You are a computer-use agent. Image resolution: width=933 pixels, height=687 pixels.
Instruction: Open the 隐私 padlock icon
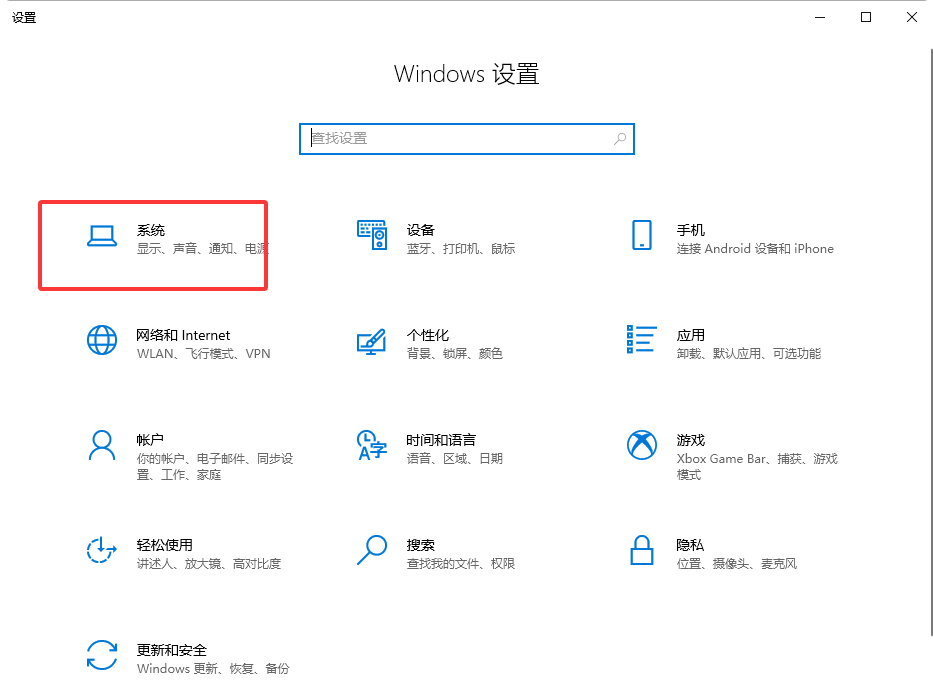641,550
